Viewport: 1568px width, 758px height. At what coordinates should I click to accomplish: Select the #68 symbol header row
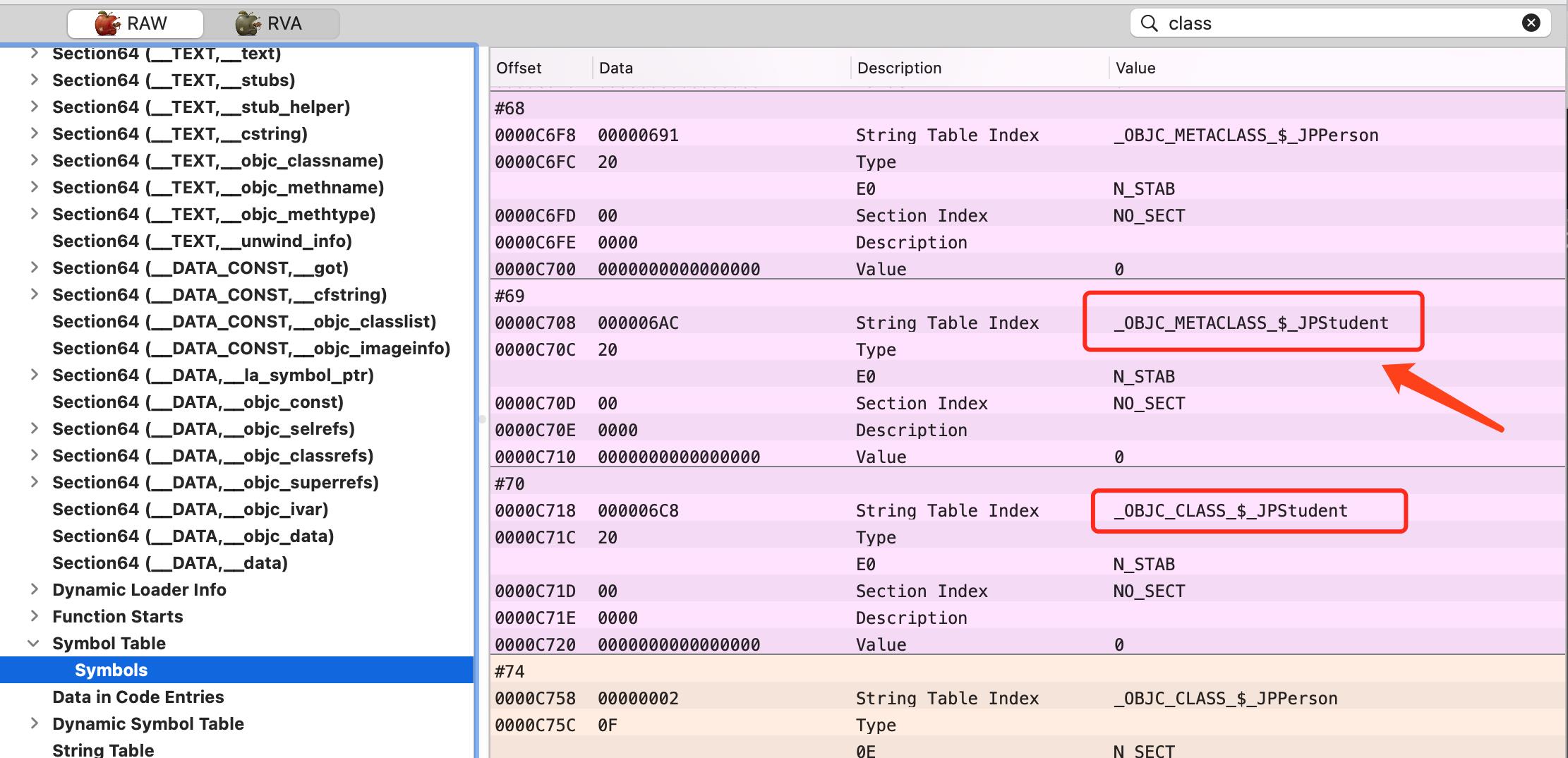point(1027,108)
